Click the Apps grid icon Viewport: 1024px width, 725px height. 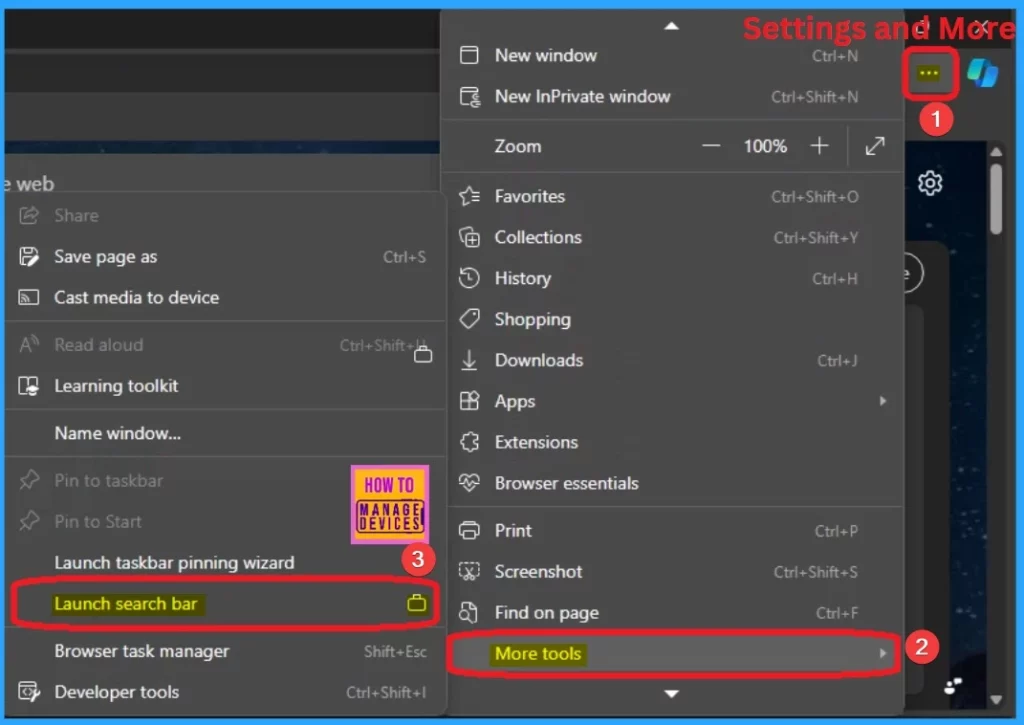[469, 400]
